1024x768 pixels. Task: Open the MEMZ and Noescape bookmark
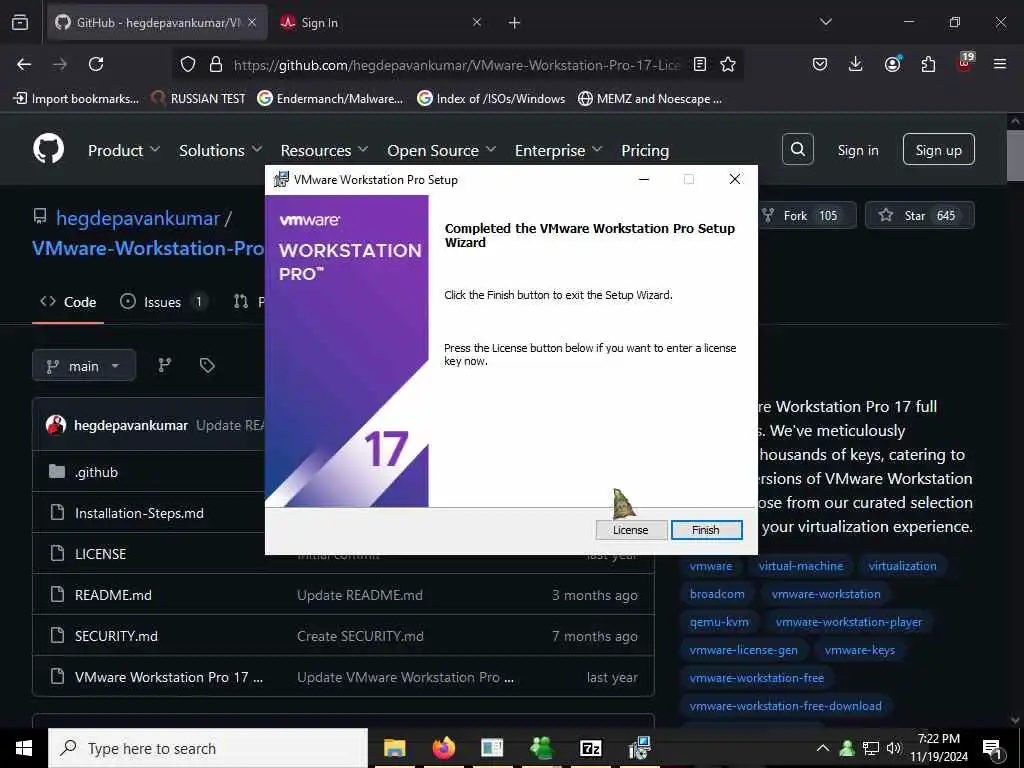pos(650,99)
